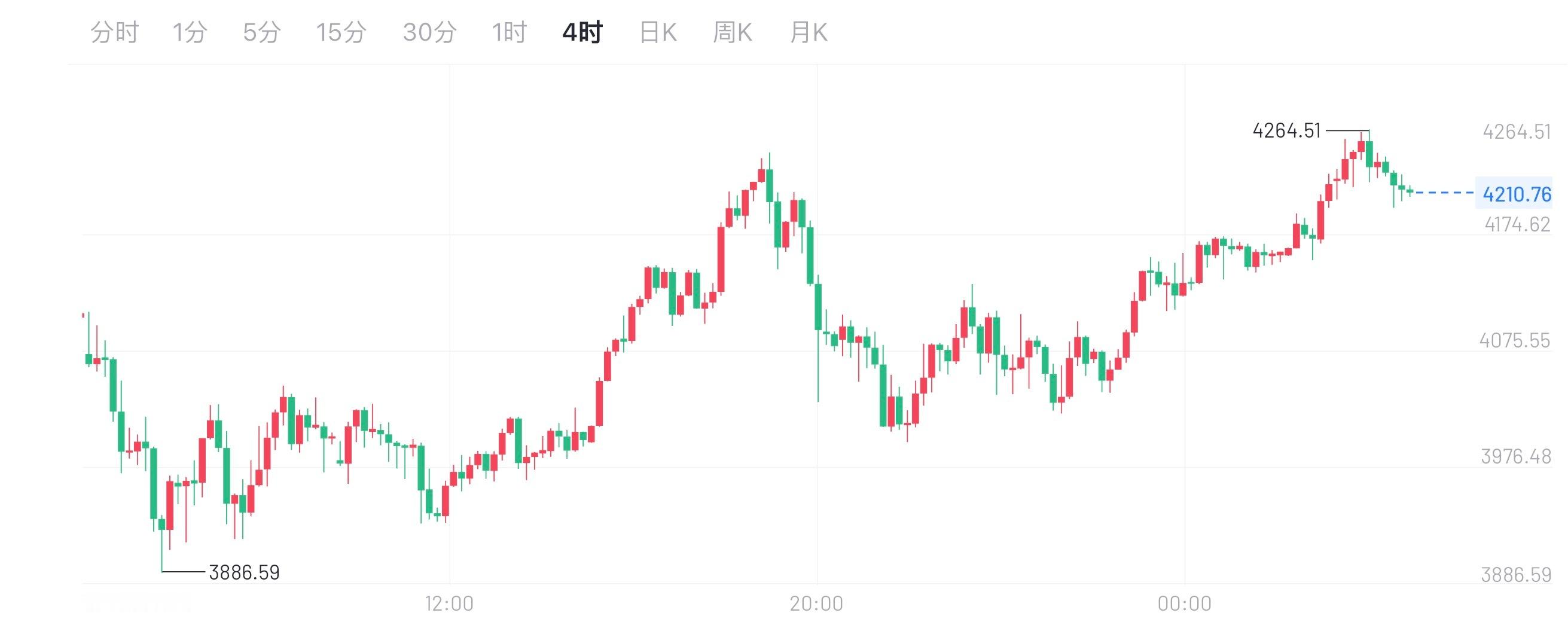Switch to the 15分 timeframe tab
The height and width of the screenshot is (625, 1568).
[342, 32]
